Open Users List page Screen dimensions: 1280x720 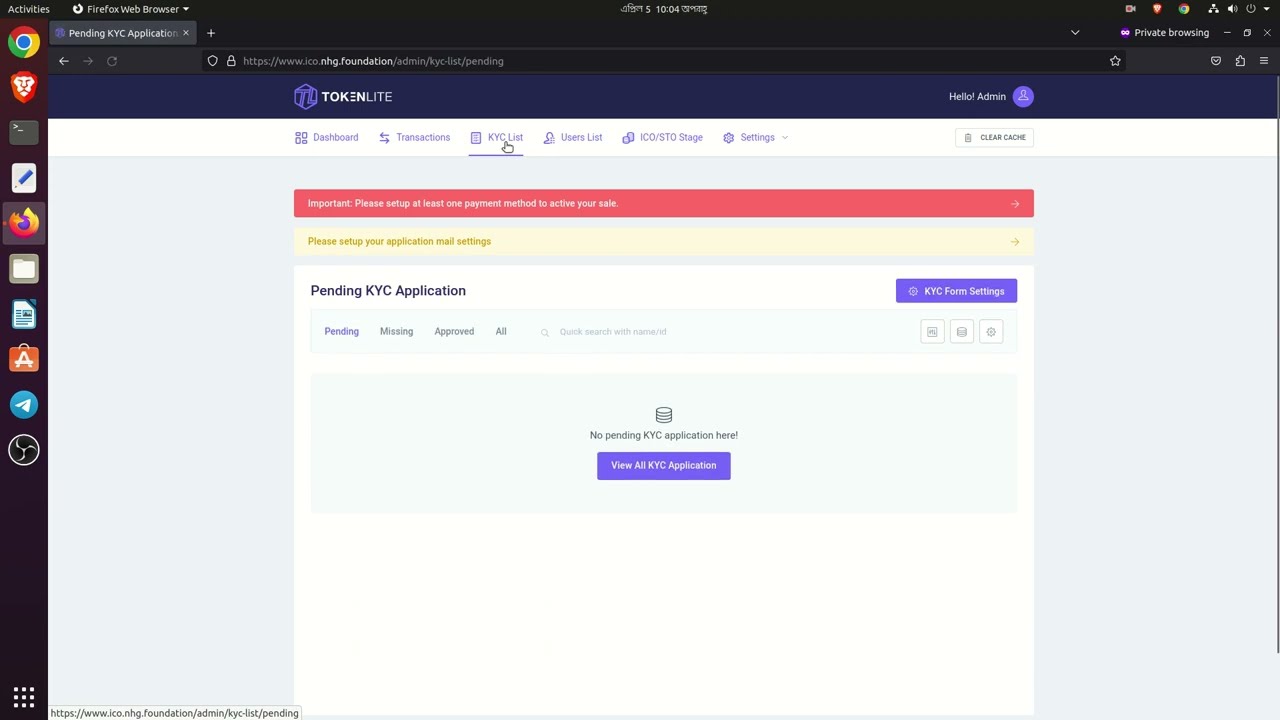coord(572,138)
